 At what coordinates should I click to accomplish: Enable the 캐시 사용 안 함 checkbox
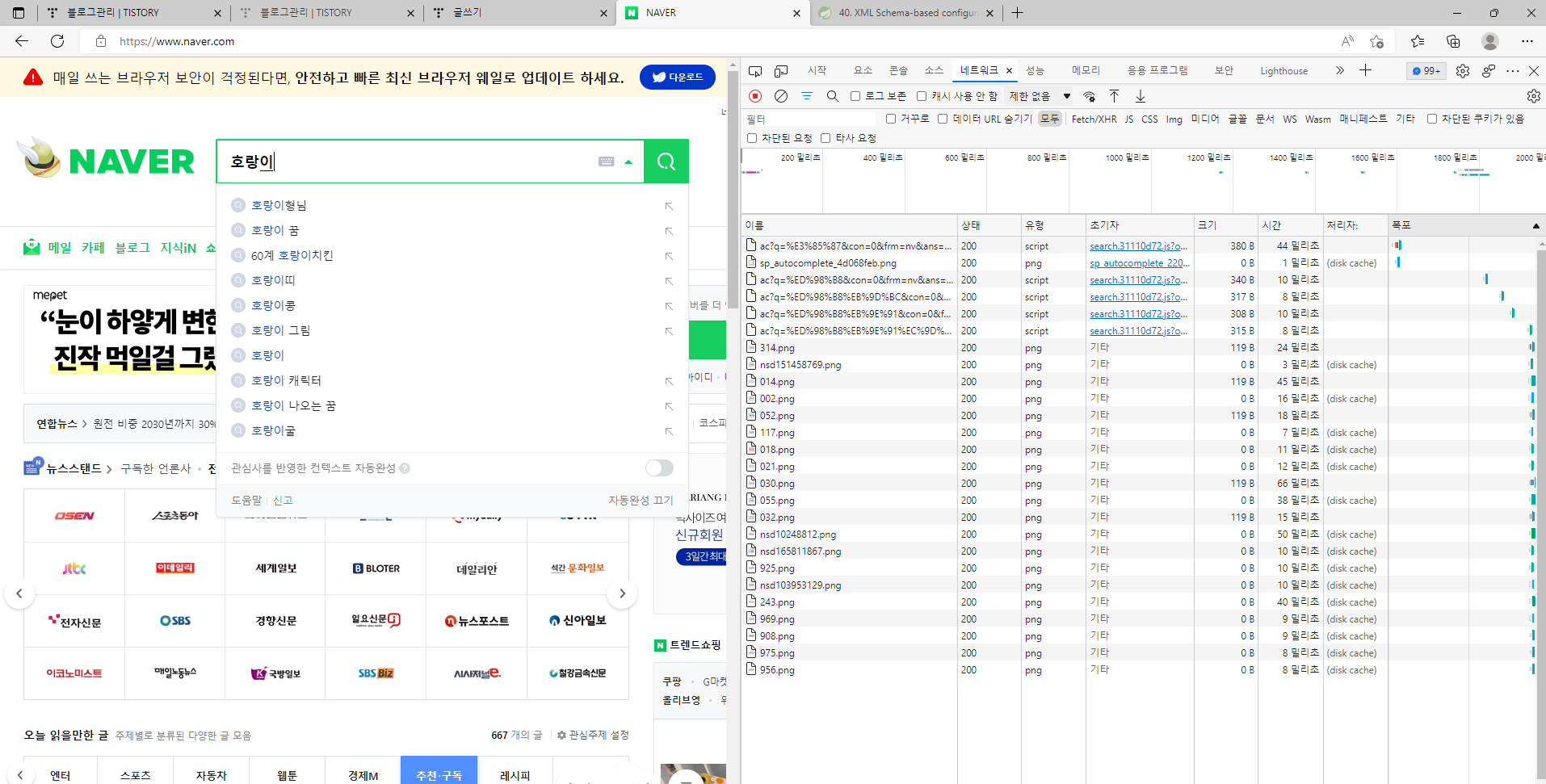pos(921,96)
